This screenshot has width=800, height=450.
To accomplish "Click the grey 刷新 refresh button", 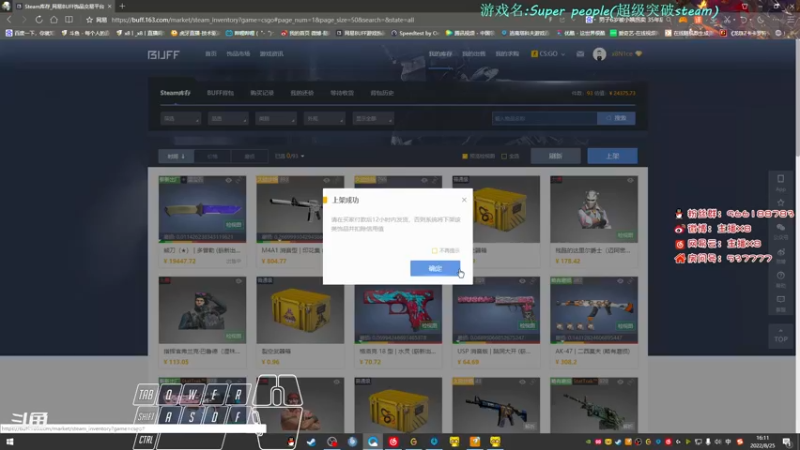I will click(555, 156).
